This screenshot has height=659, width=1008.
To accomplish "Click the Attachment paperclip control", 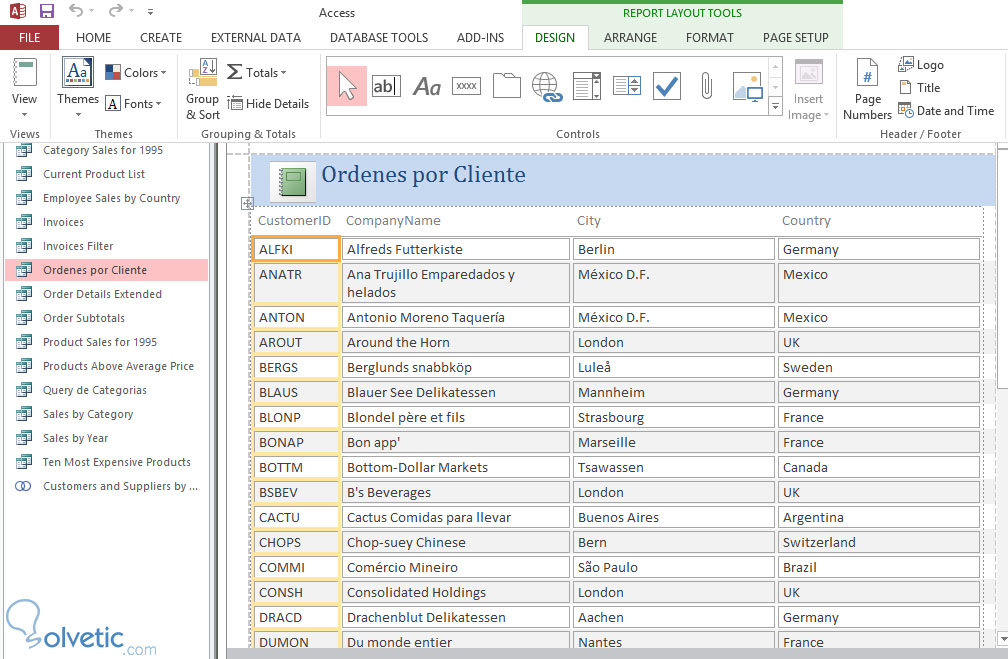I will pos(706,86).
